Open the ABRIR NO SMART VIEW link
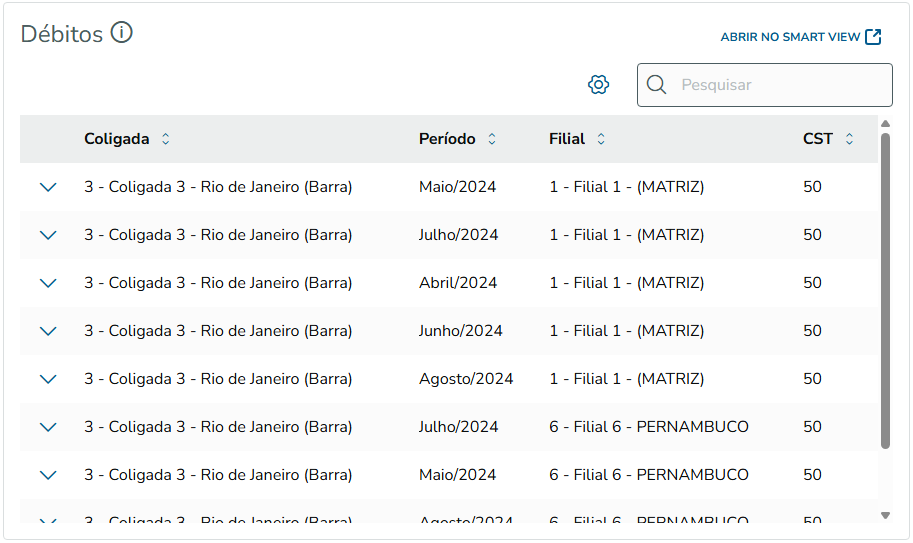The image size is (913, 543). tap(790, 37)
